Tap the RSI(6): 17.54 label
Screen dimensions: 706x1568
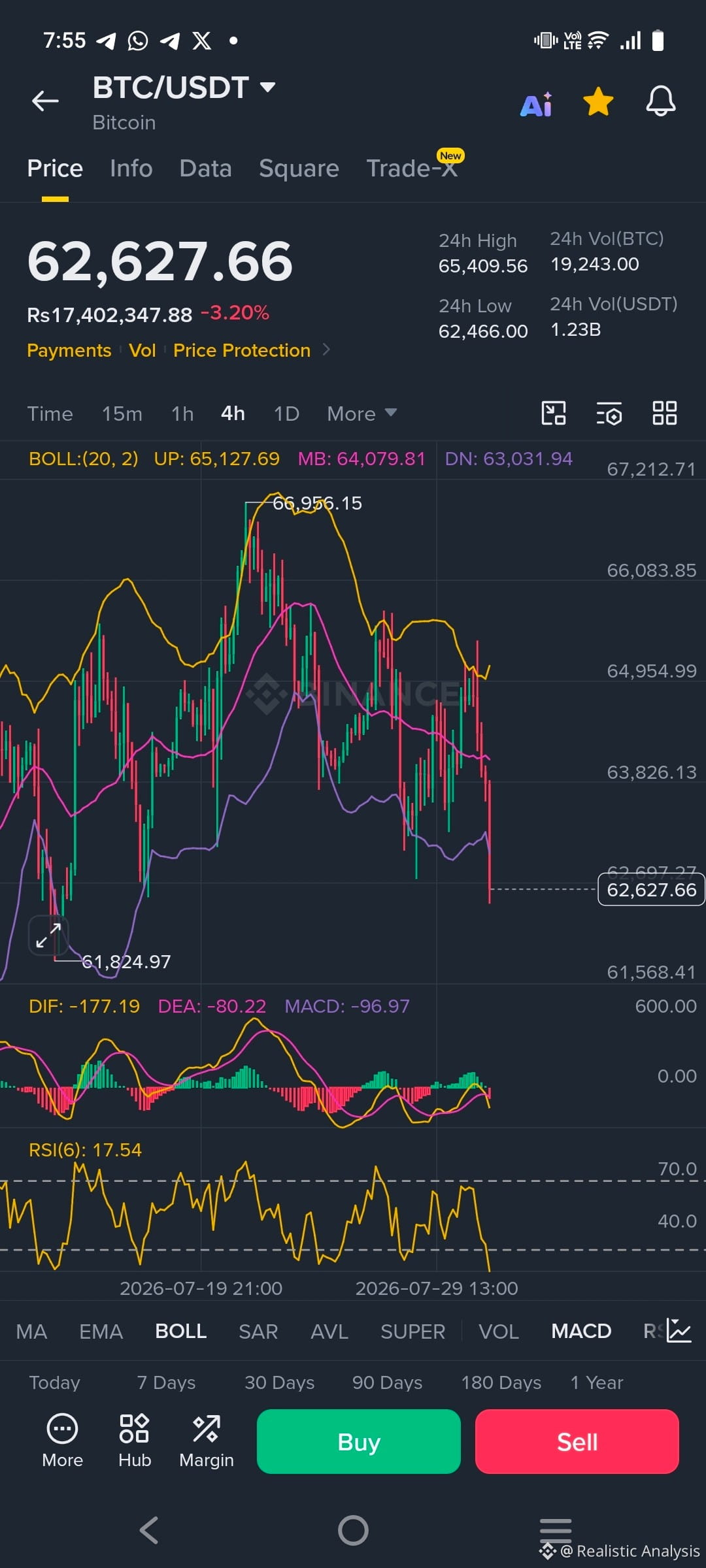85,1150
